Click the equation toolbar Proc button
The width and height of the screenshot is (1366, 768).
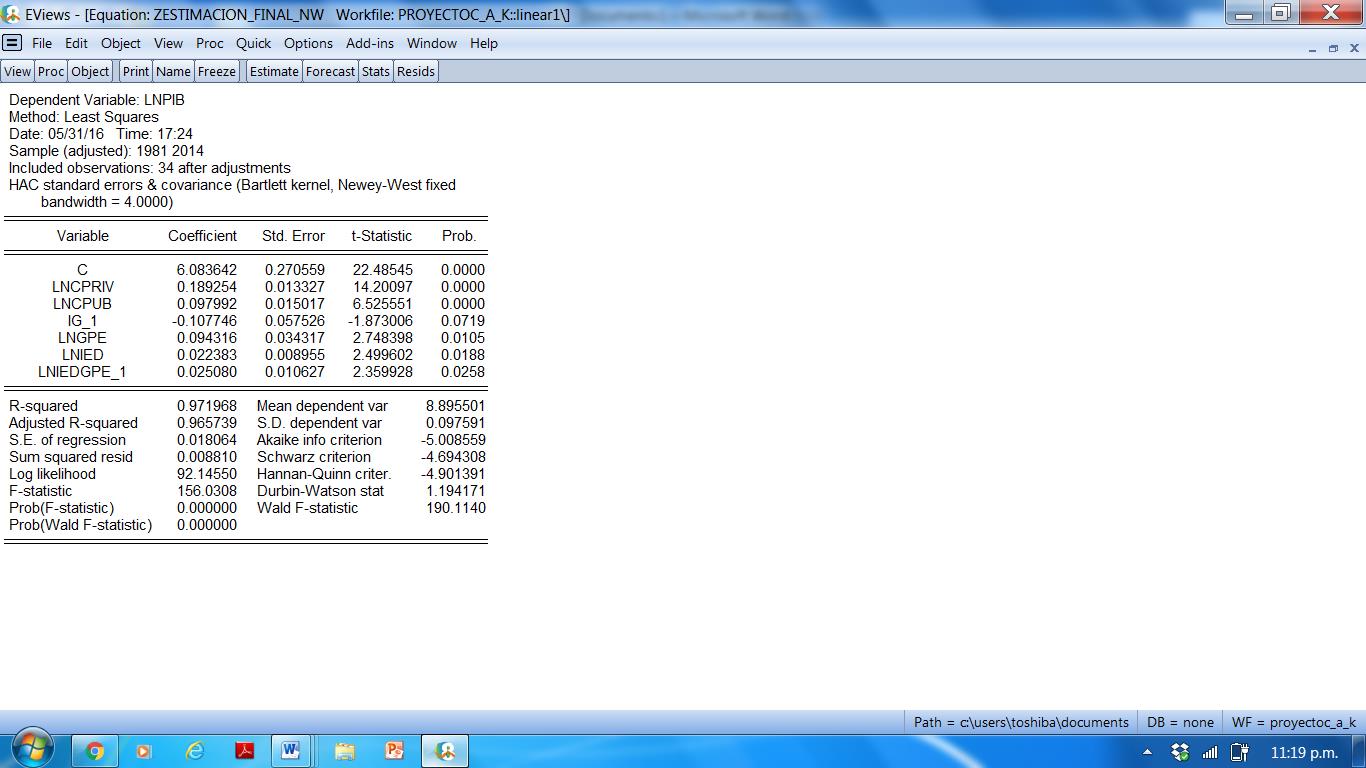[x=51, y=71]
